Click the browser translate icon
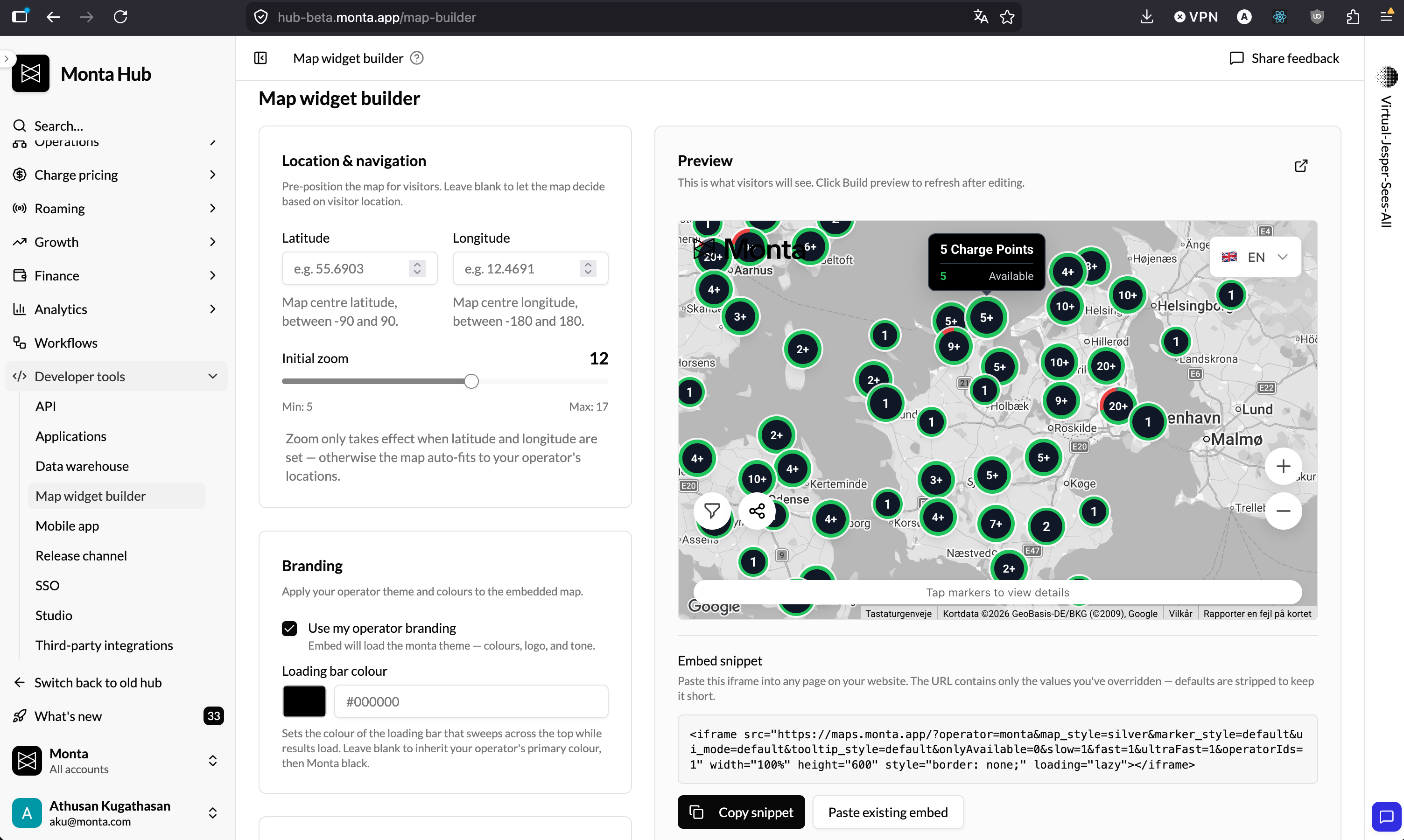Image resolution: width=1404 pixels, height=840 pixels. point(981,17)
